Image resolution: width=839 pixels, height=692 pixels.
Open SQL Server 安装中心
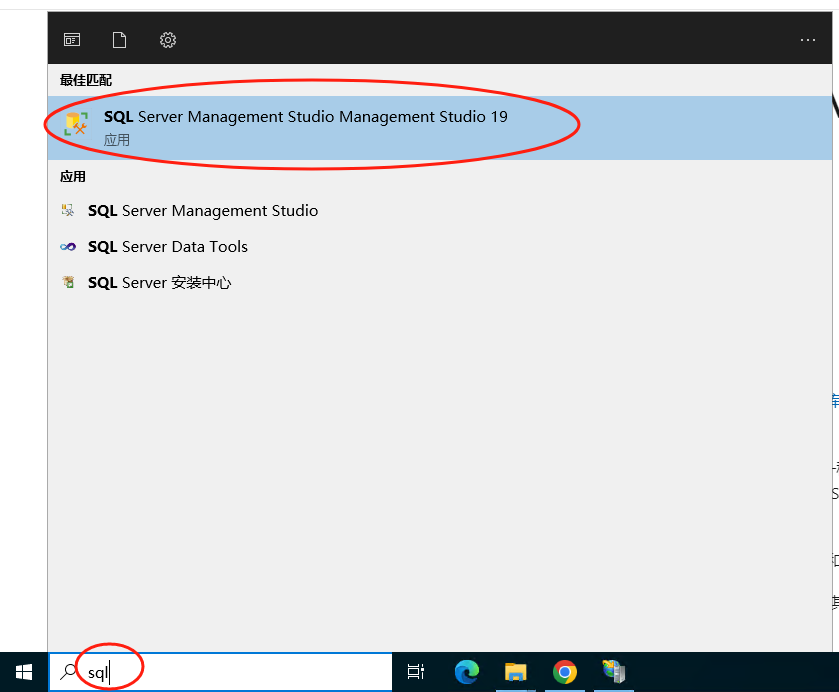click(x=159, y=283)
